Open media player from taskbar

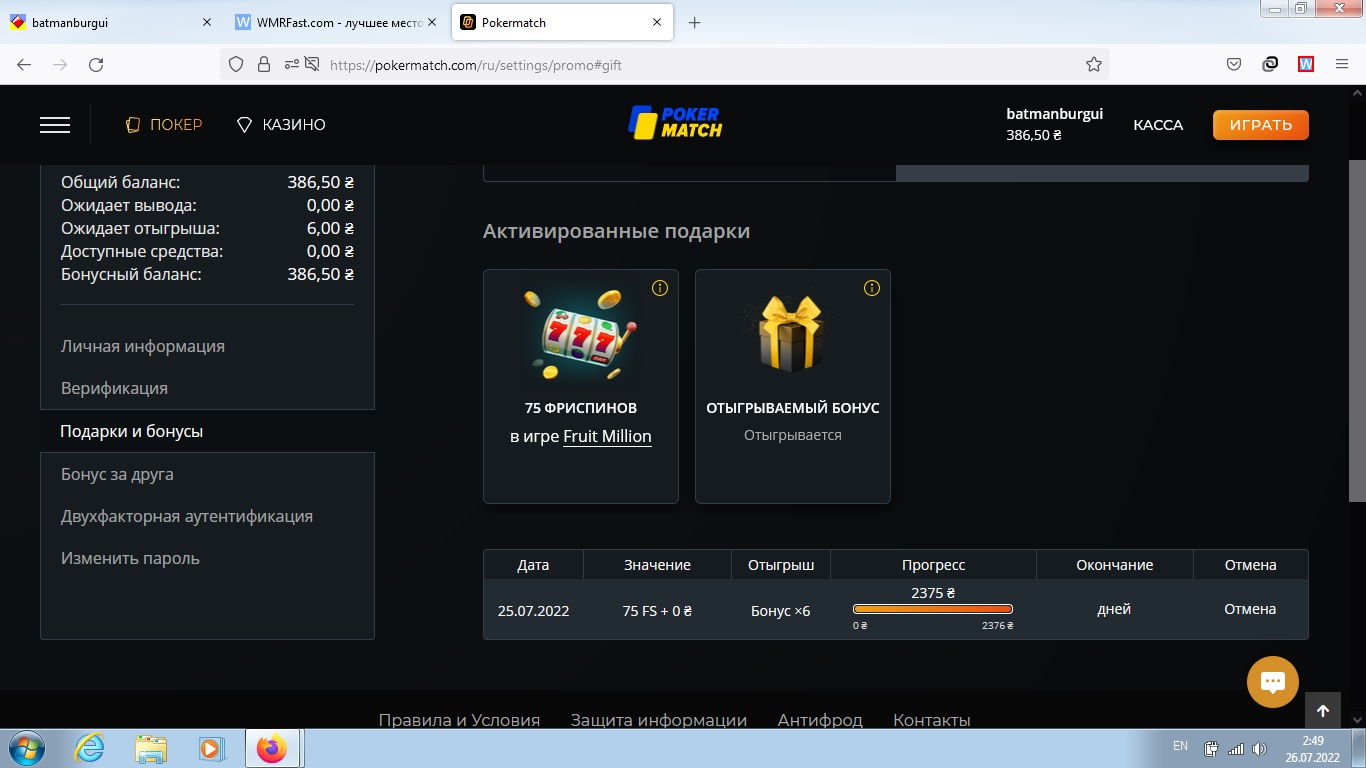pyautogui.click(x=211, y=748)
